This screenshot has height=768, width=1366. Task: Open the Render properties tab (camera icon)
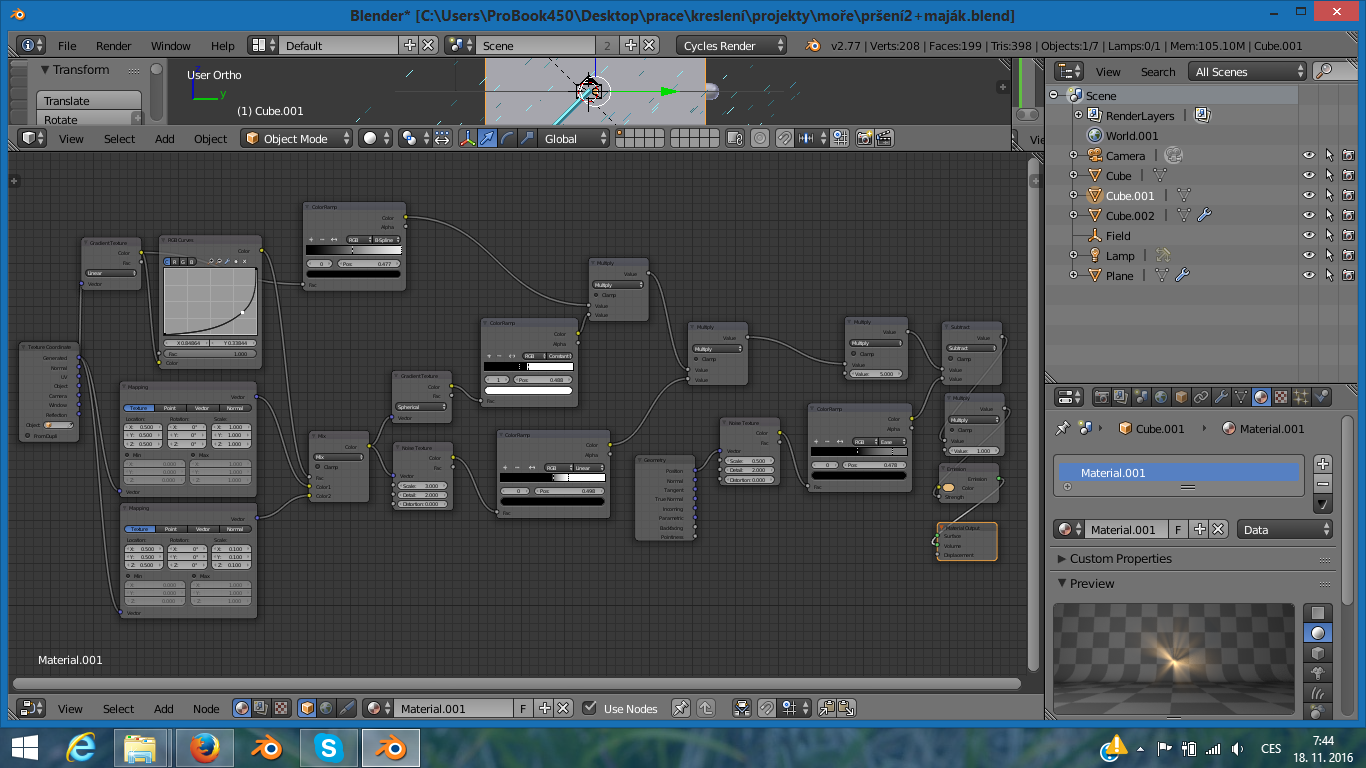(x=1102, y=397)
